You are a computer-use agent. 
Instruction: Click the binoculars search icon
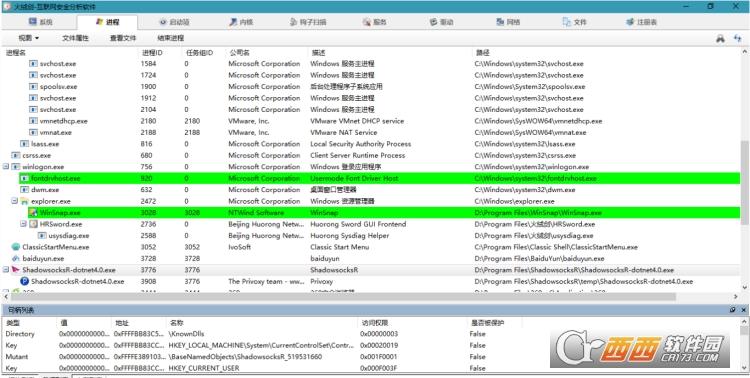coord(720,38)
